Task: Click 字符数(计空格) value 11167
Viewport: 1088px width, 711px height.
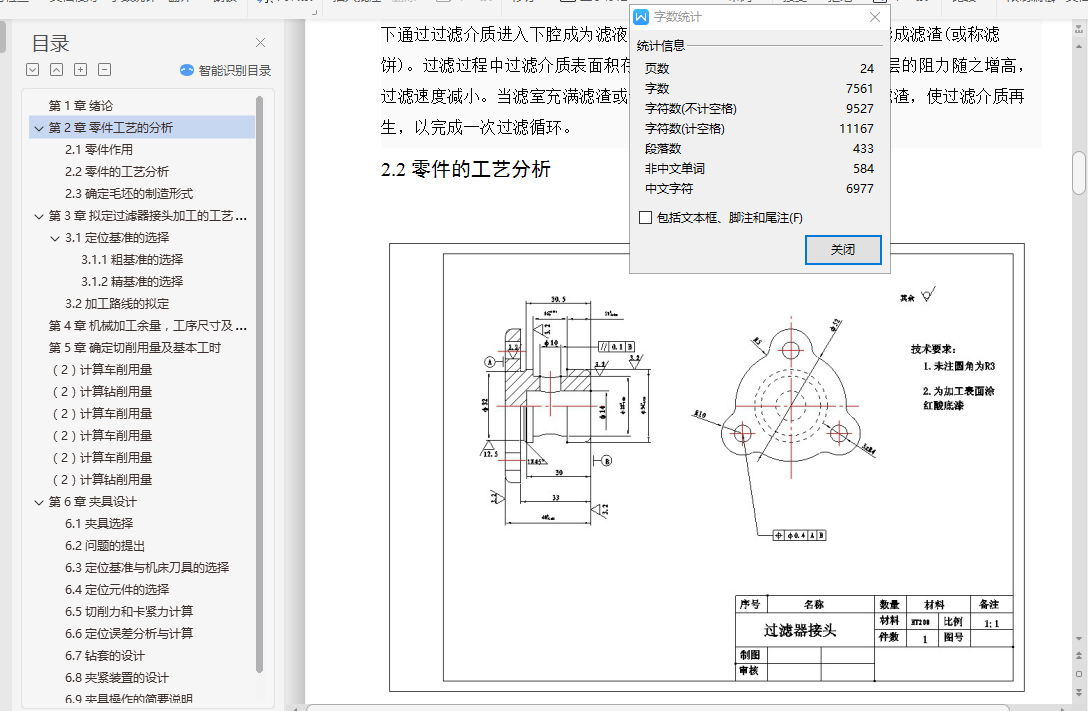Action: [856, 129]
